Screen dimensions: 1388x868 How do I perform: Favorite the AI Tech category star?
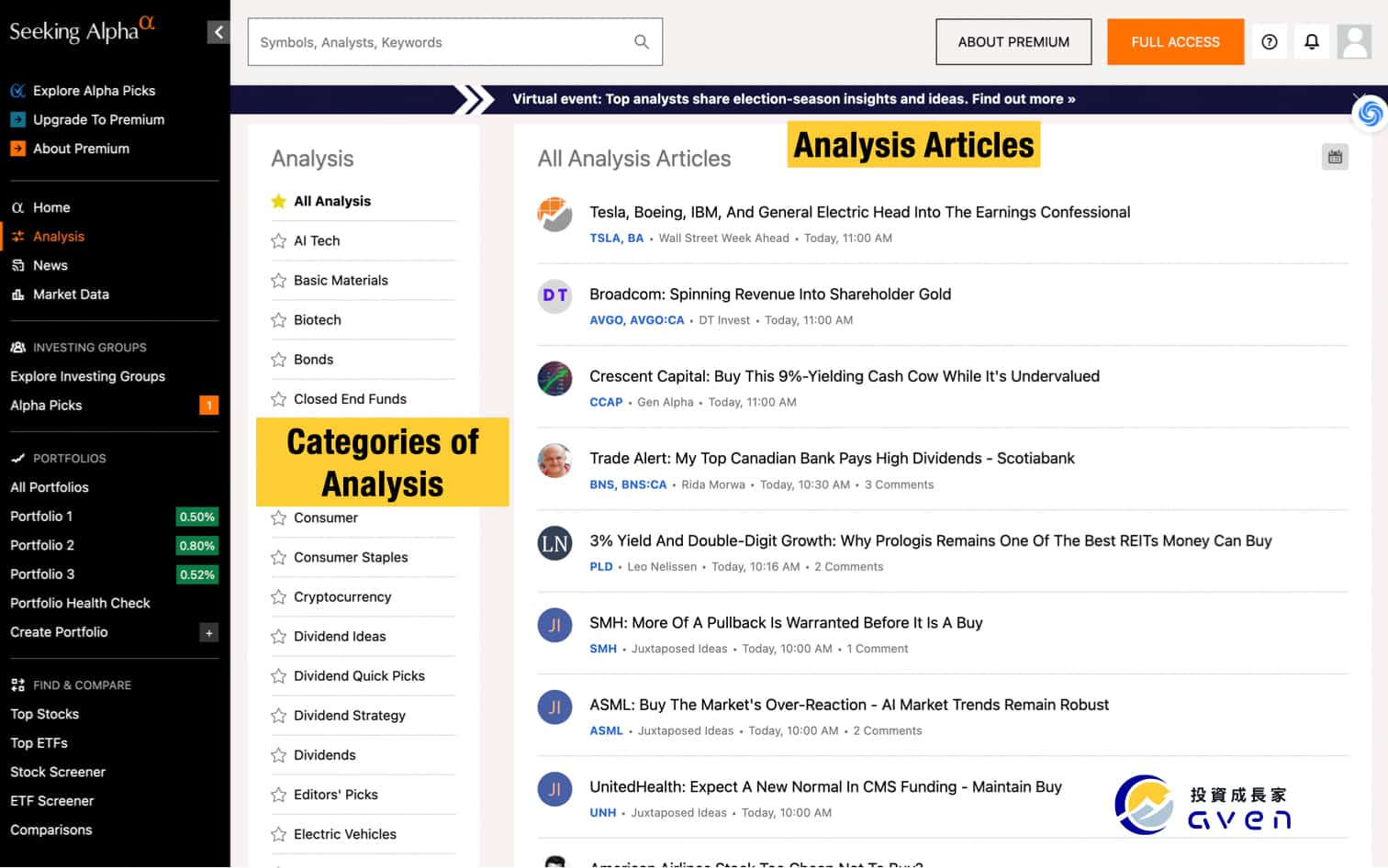(x=279, y=240)
